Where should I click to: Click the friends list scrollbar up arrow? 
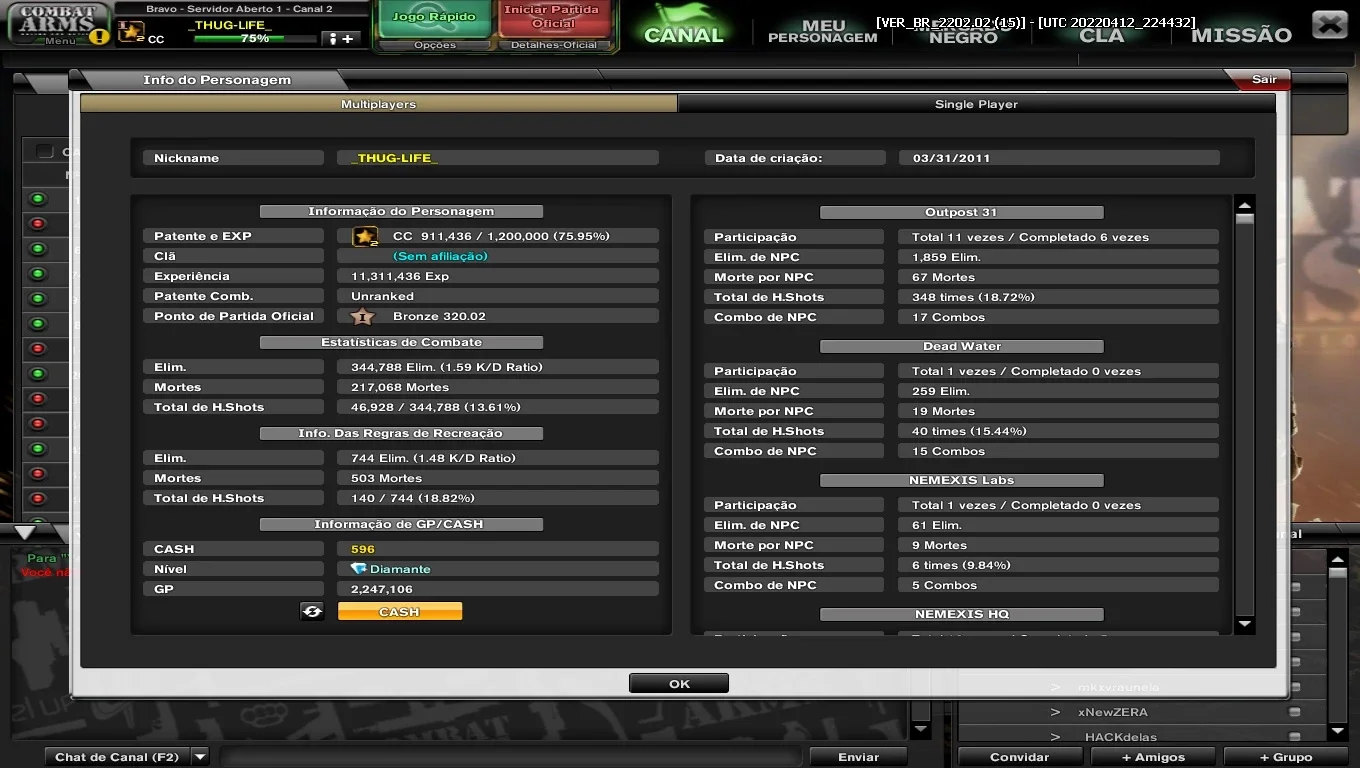click(x=1338, y=560)
